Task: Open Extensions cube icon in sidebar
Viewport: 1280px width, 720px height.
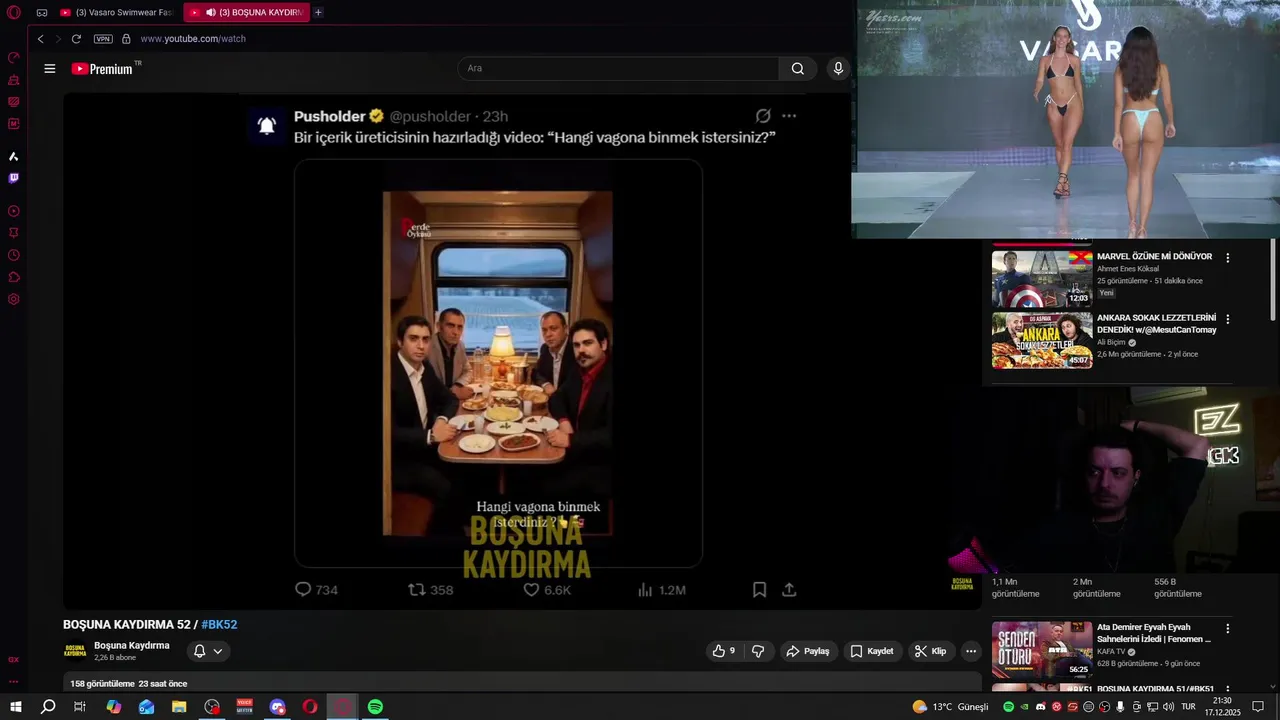Action: tap(14, 277)
